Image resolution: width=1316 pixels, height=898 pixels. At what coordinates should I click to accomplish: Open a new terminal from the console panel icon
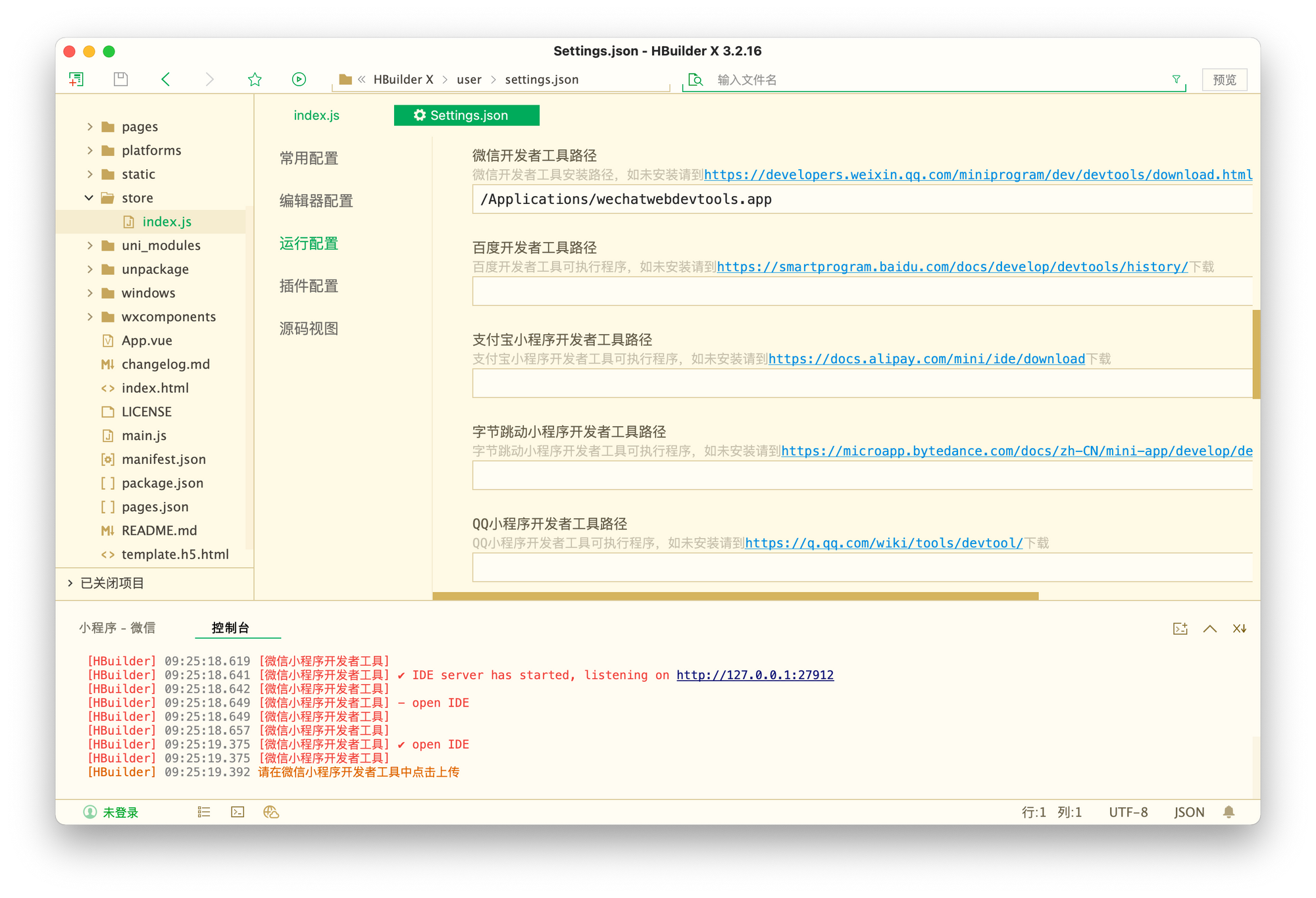1180,628
